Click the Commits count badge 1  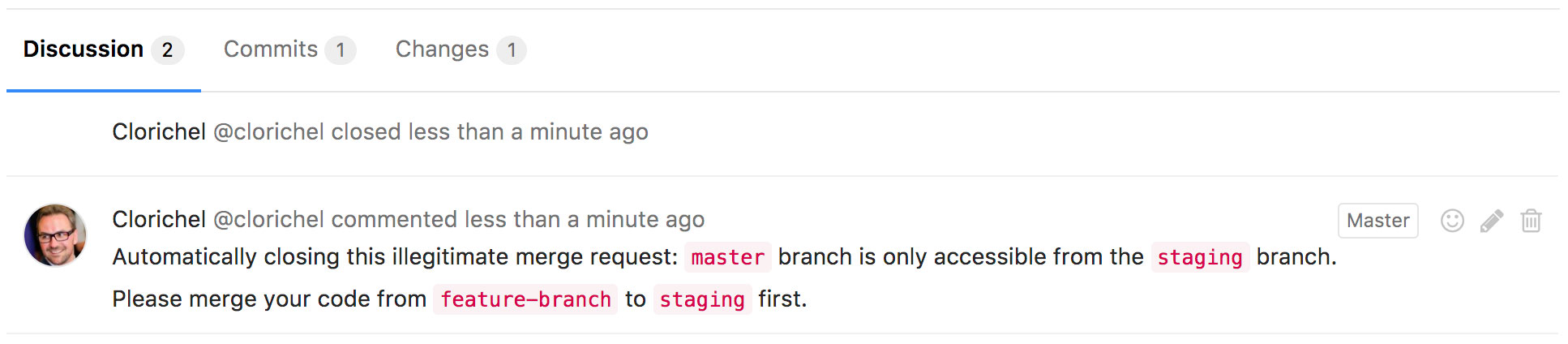(341, 50)
